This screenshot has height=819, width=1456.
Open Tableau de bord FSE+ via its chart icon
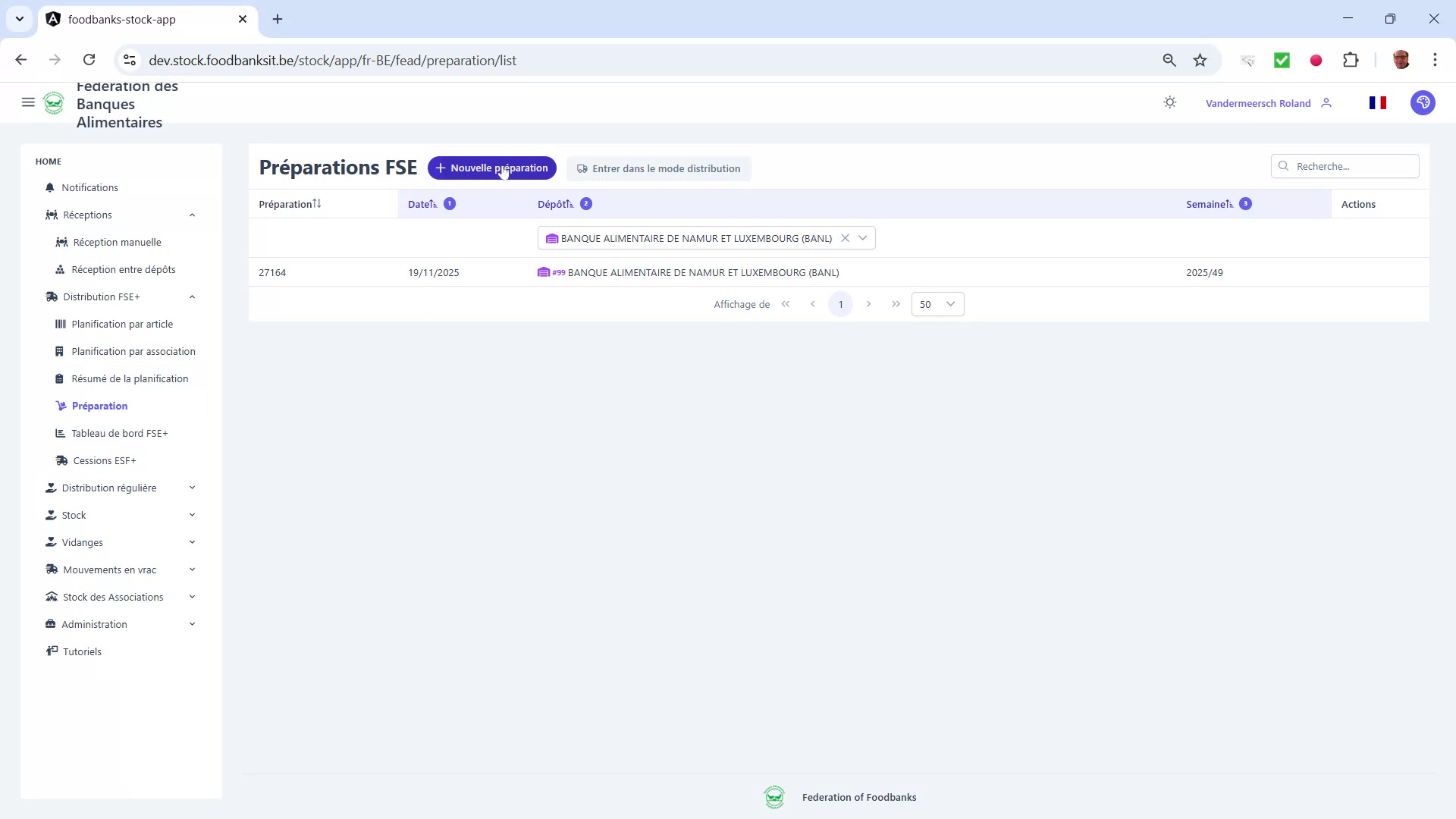coord(60,433)
